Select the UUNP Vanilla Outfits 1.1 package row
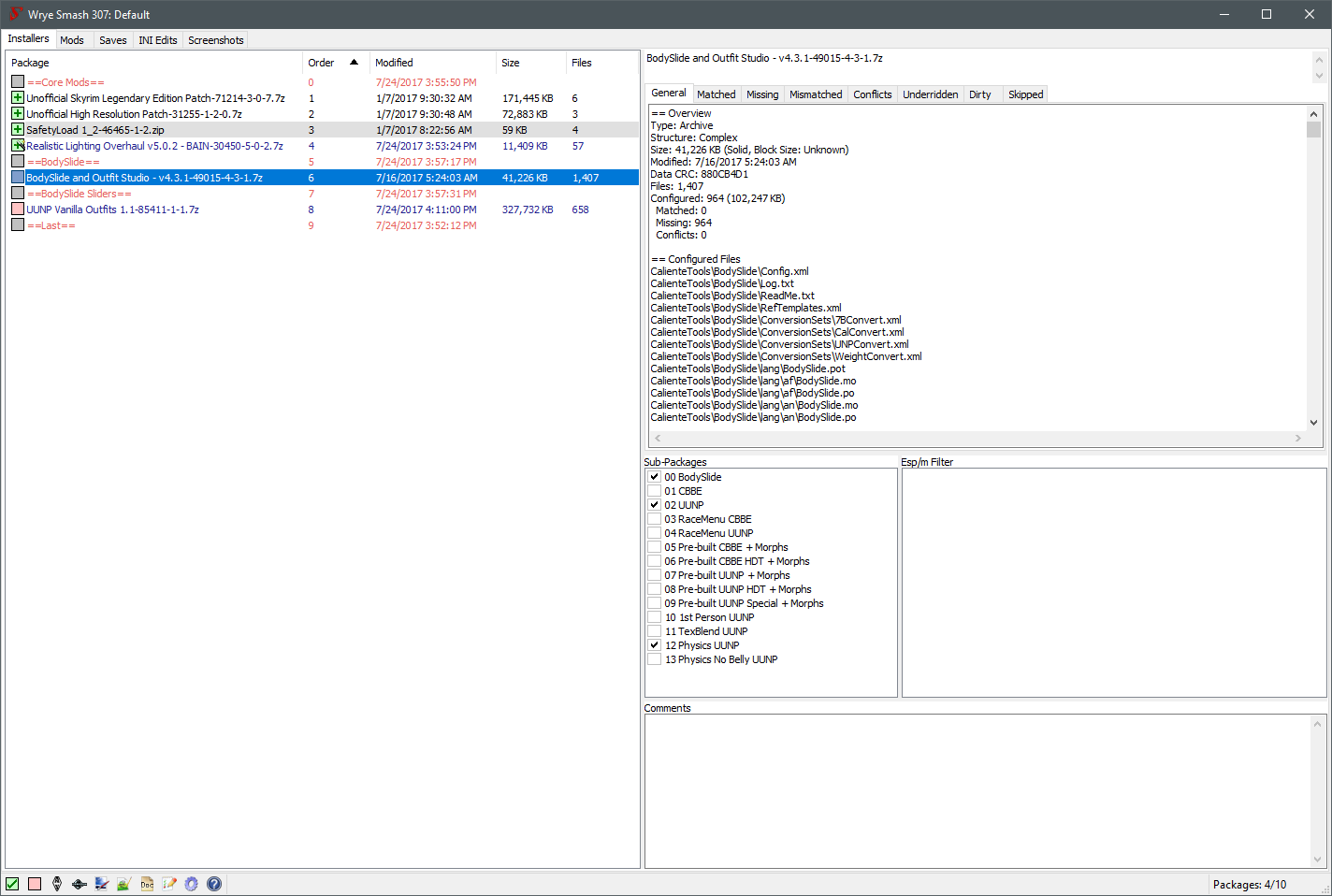 tap(323, 210)
